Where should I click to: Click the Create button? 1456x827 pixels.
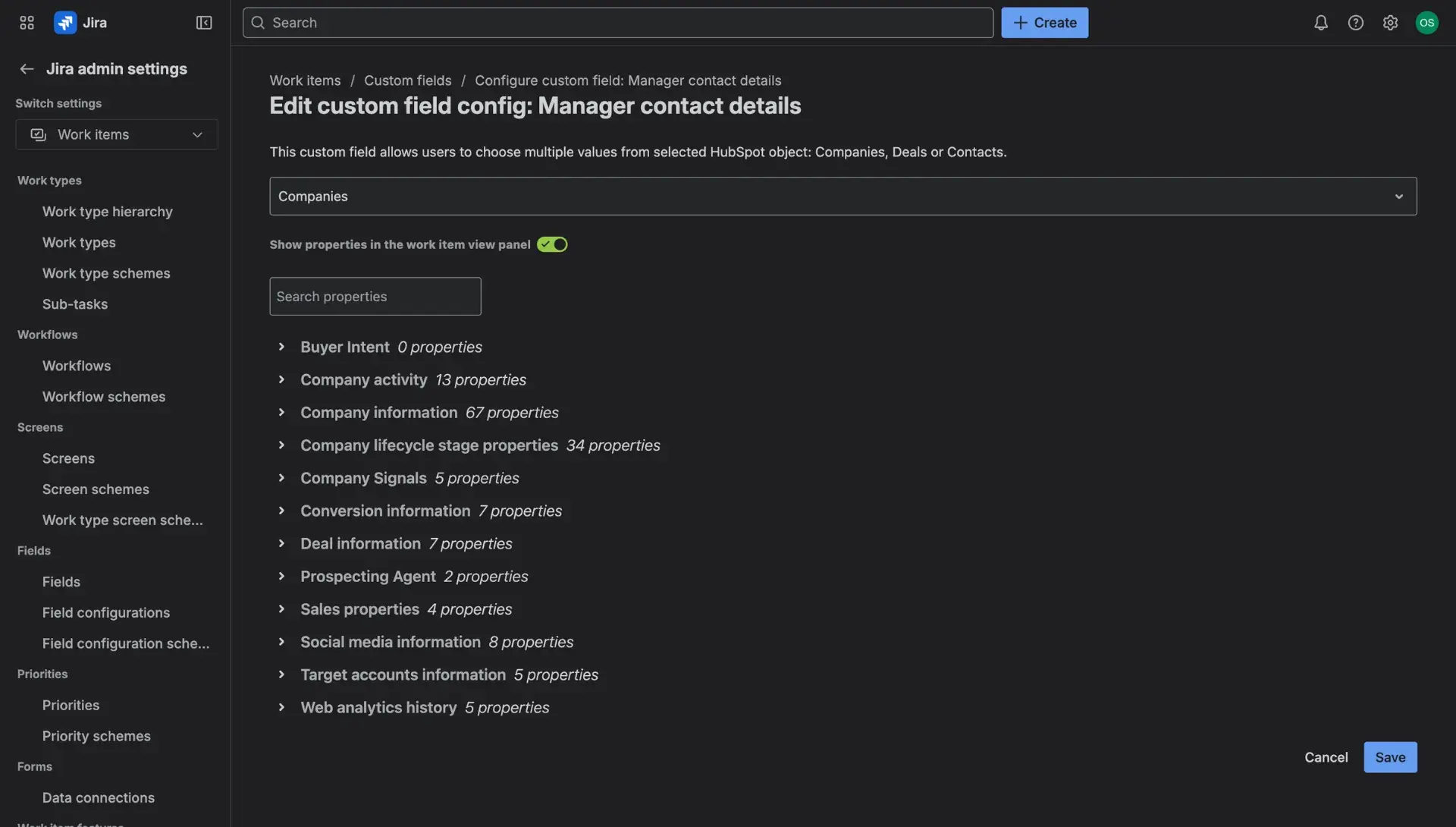[1044, 22]
